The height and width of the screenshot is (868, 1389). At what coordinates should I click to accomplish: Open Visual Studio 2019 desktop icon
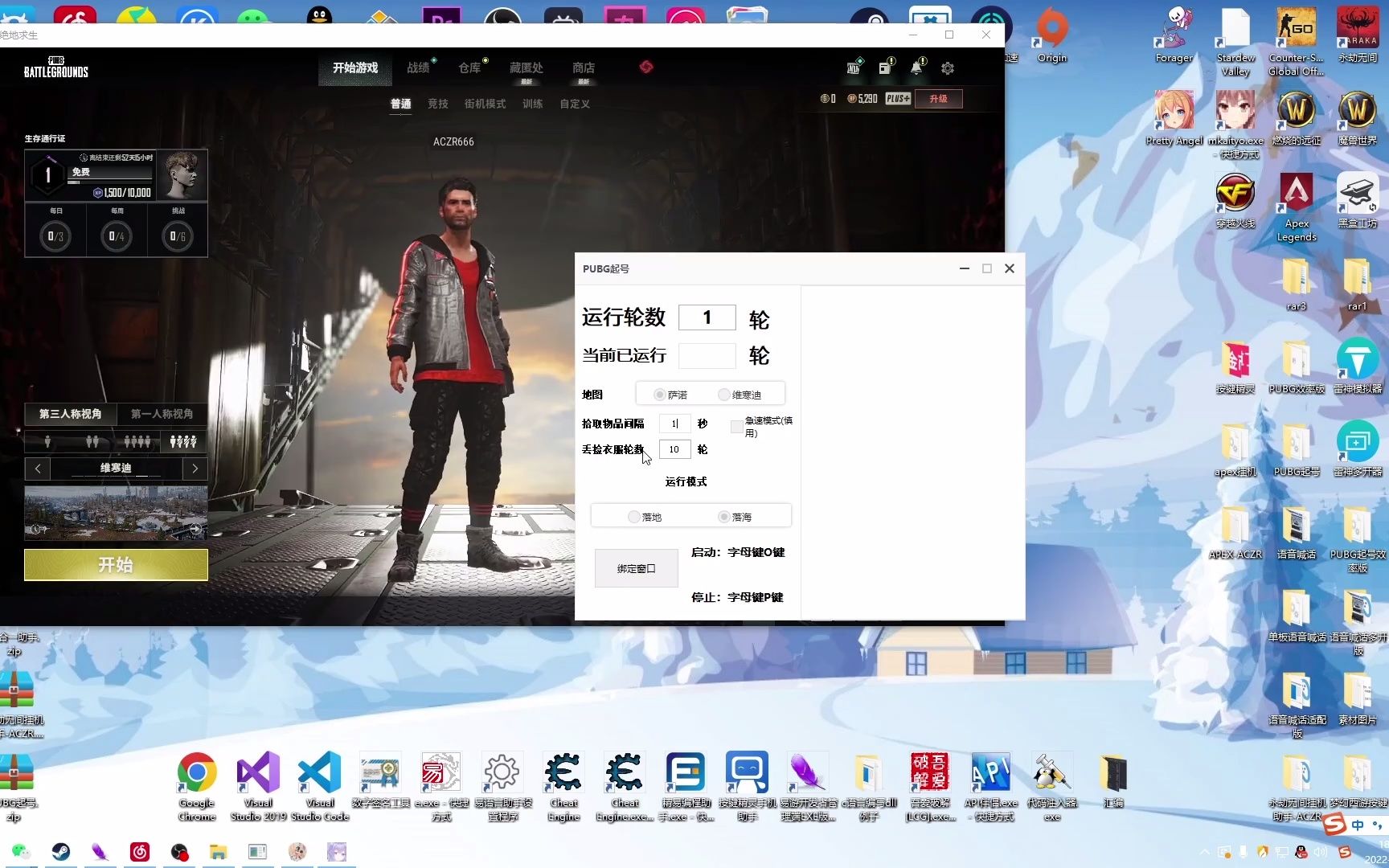(x=258, y=787)
